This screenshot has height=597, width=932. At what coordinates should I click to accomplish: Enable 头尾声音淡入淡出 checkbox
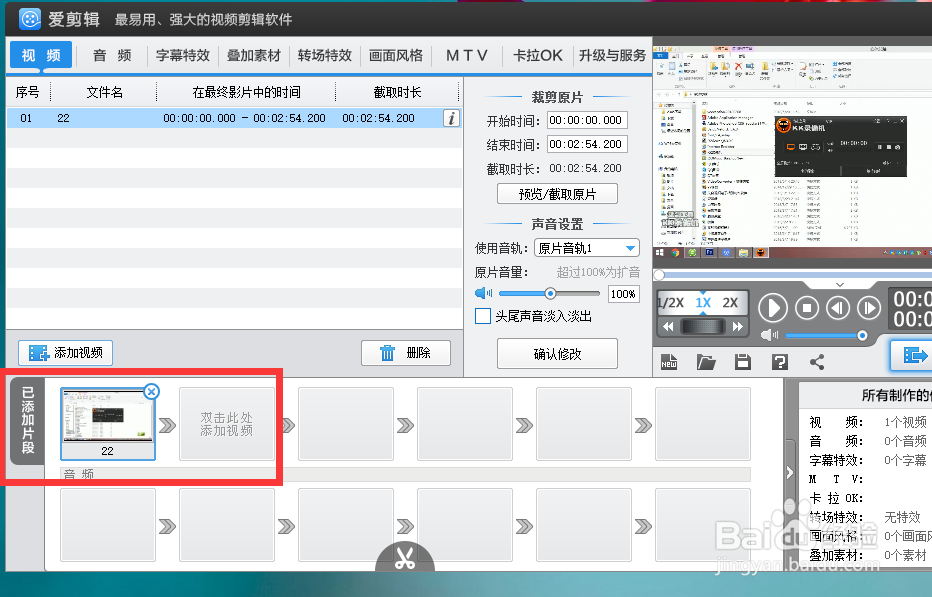click(483, 316)
